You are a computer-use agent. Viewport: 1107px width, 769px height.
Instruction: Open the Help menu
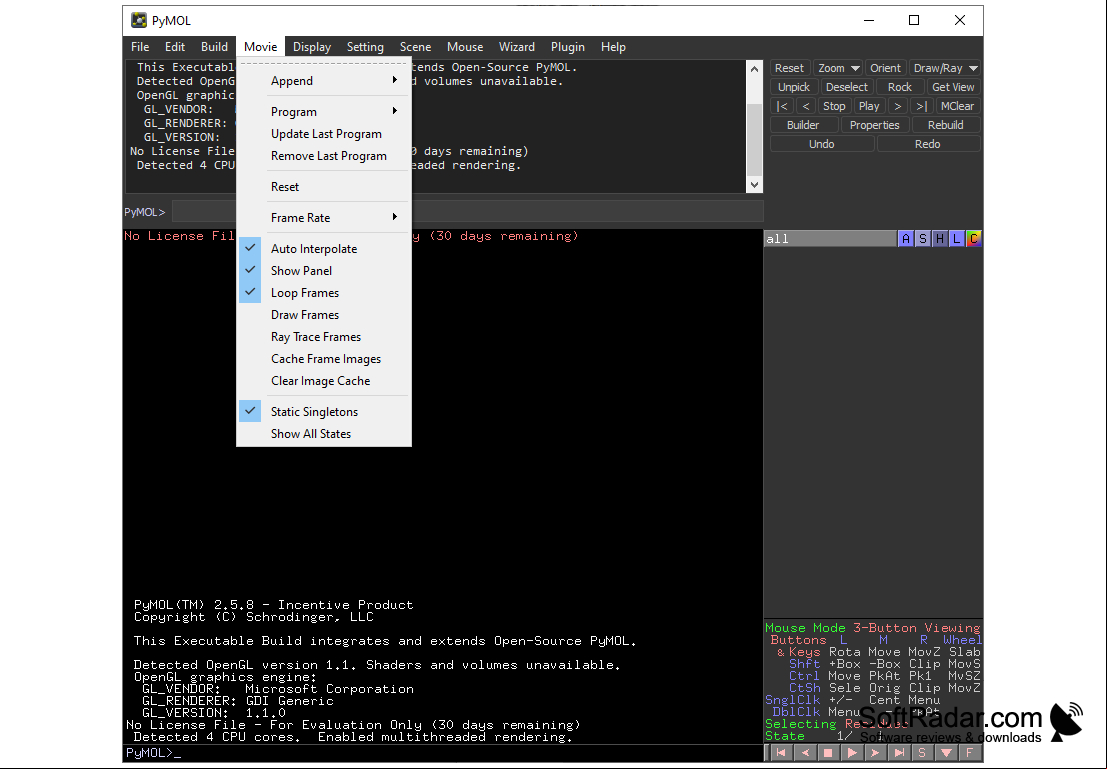click(x=613, y=47)
